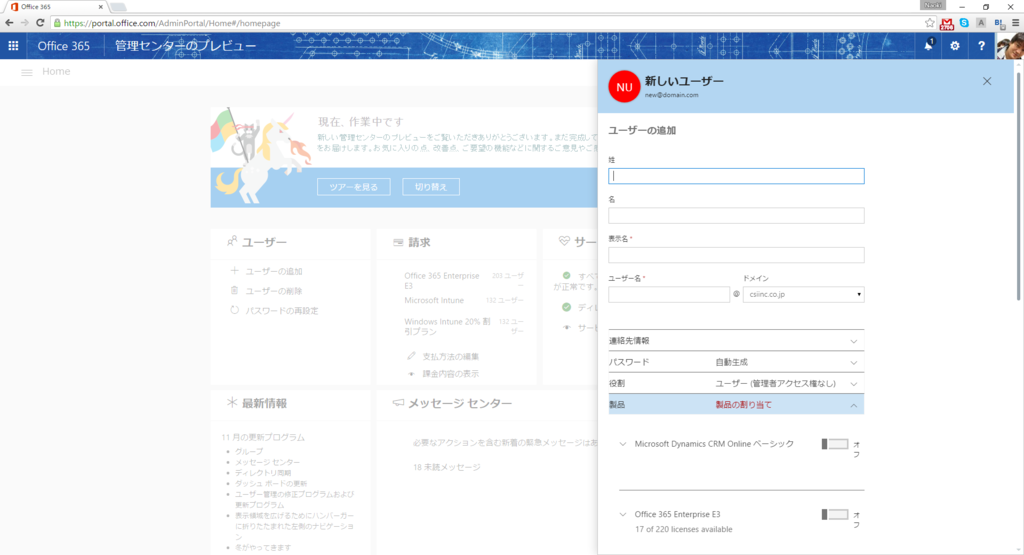Image resolution: width=1024 pixels, height=555 pixels.
Task: Click the red NU avatar circle
Action: 624,87
